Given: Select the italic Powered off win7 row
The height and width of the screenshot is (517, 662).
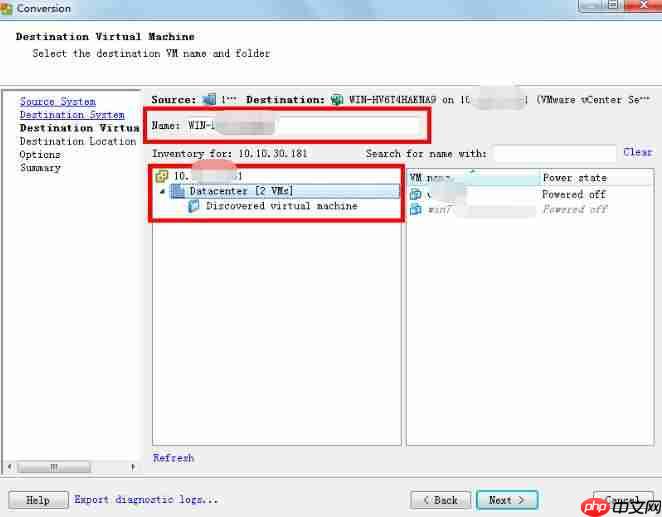Looking at the screenshot, I should (530, 209).
